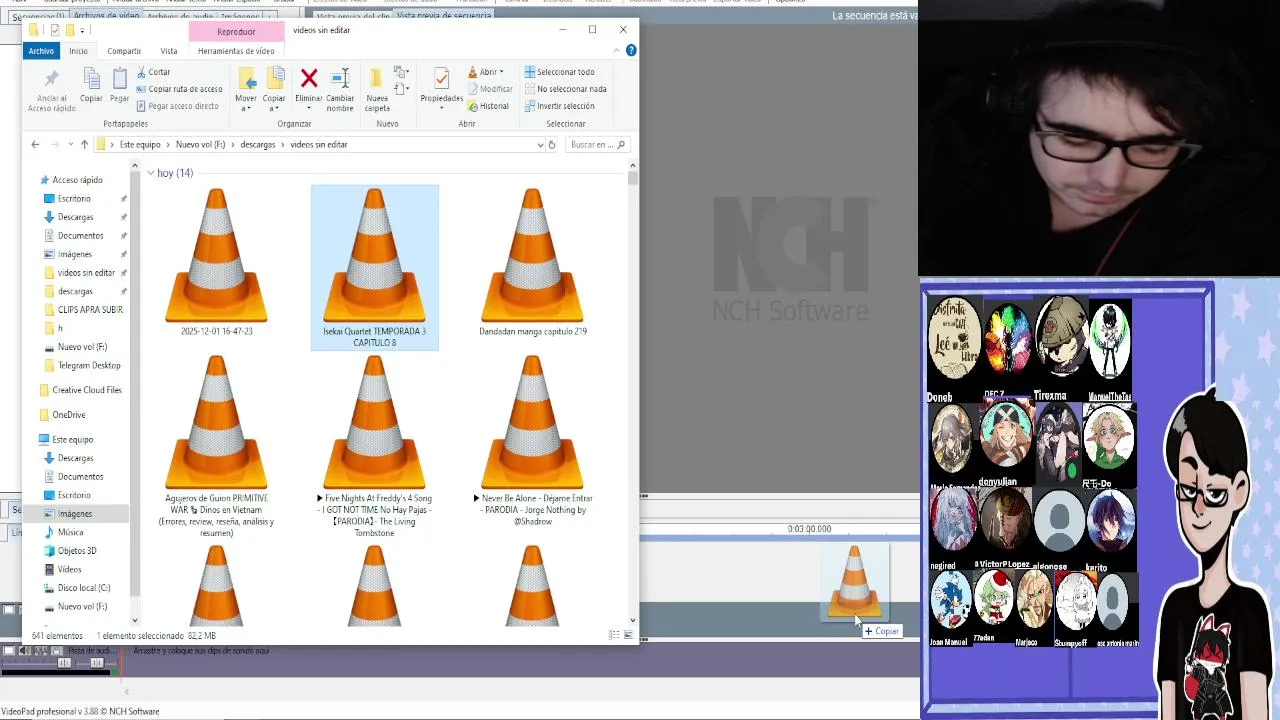
Task: Open the Nuevo elemento dropdown in ribbon
Action: [x=402, y=72]
